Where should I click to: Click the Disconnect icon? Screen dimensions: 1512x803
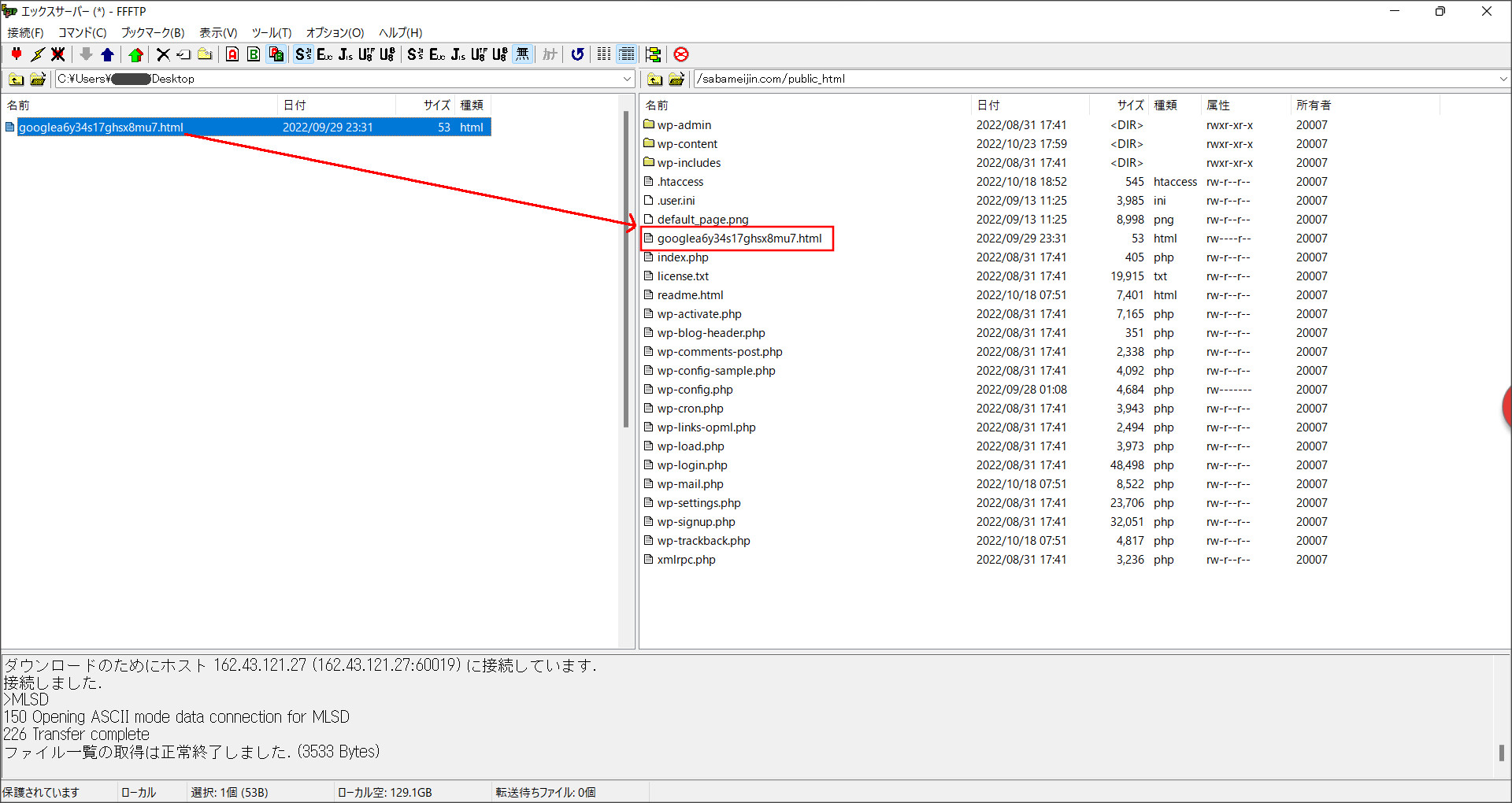pos(57,54)
